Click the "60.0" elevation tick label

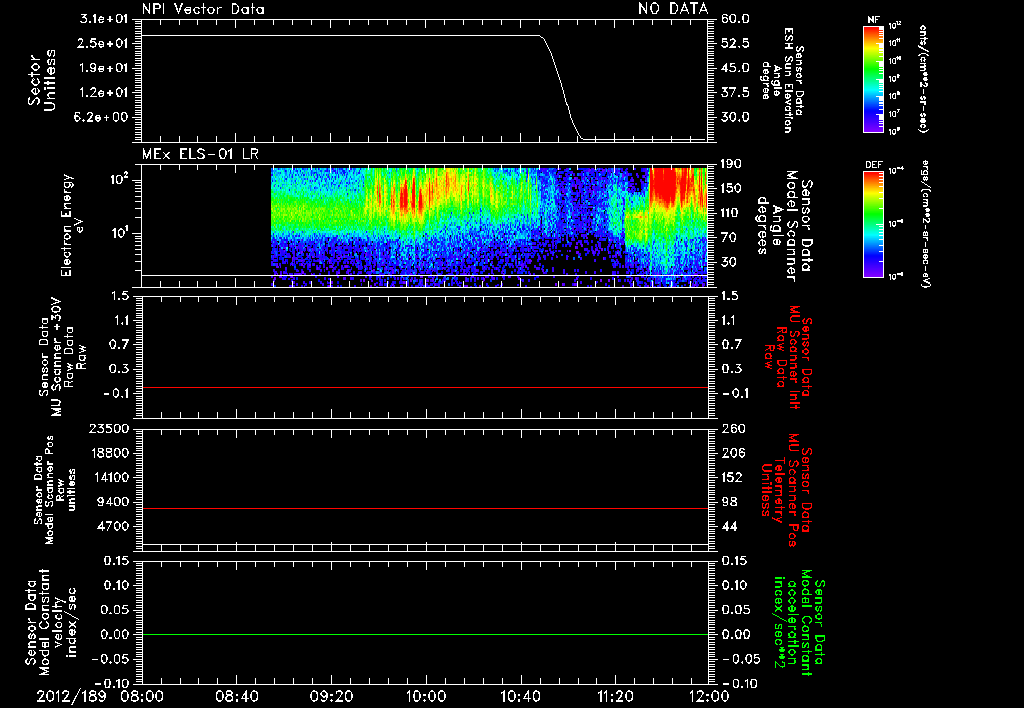[x=735, y=18]
